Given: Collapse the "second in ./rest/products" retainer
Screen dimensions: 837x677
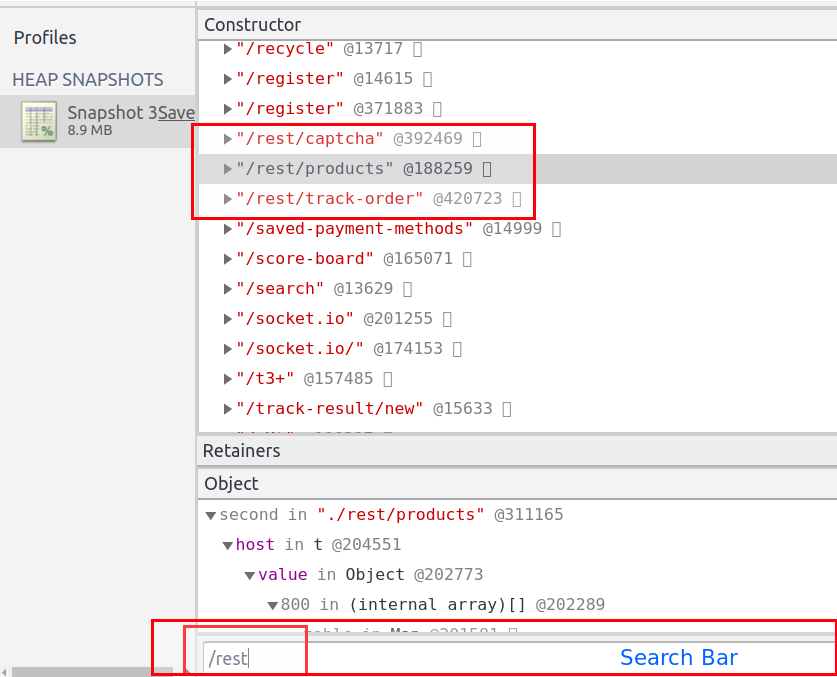Looking at the screenshot, I should (x=210, y=515).
